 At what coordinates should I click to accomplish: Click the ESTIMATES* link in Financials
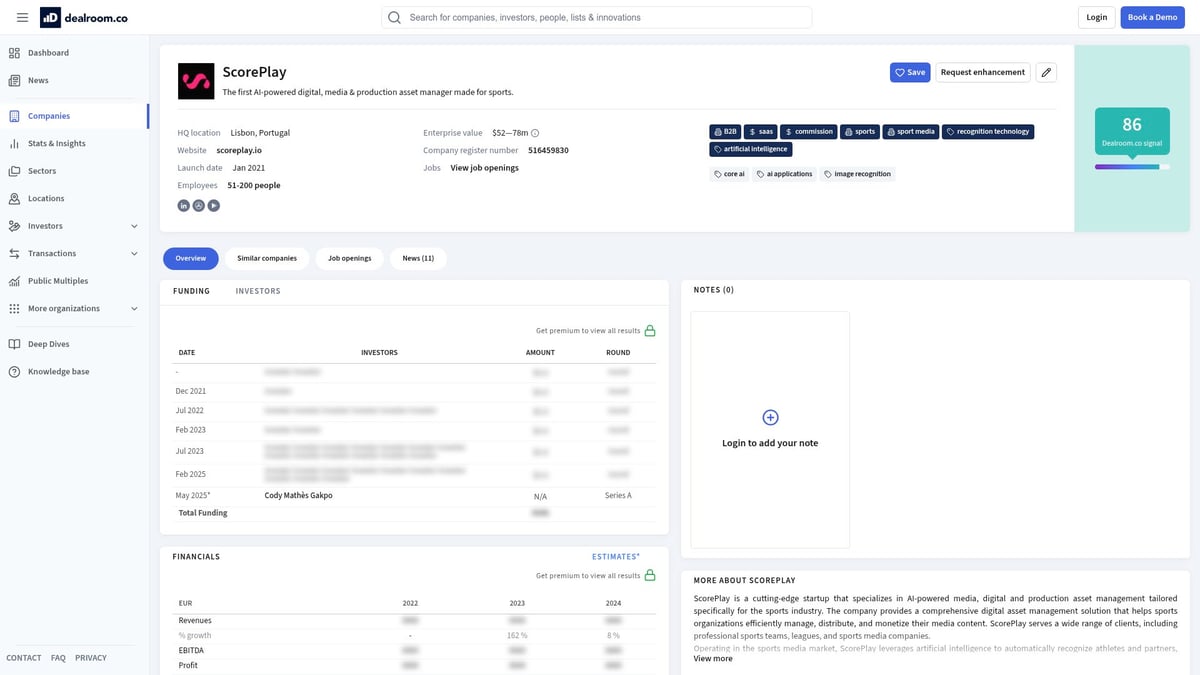click(616, 556)
